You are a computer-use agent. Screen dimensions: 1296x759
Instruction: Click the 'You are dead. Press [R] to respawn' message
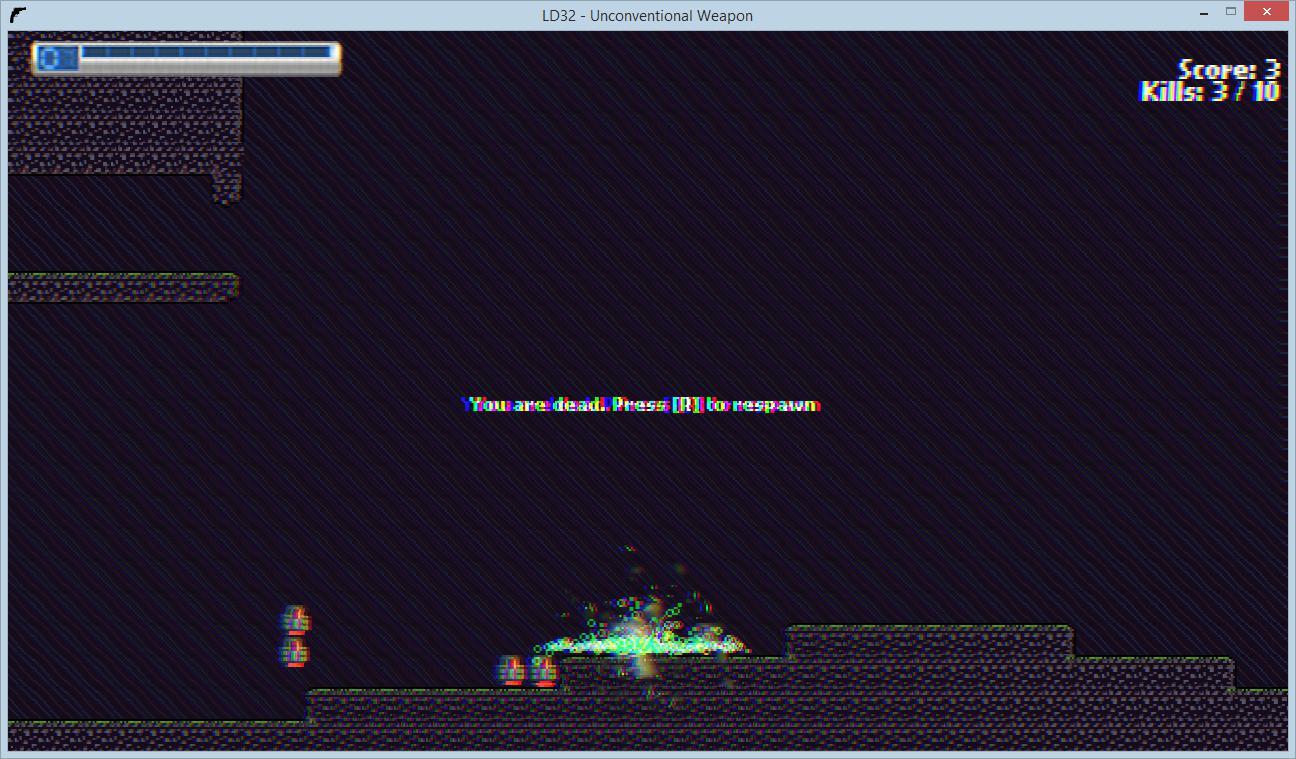click(642, 405)
